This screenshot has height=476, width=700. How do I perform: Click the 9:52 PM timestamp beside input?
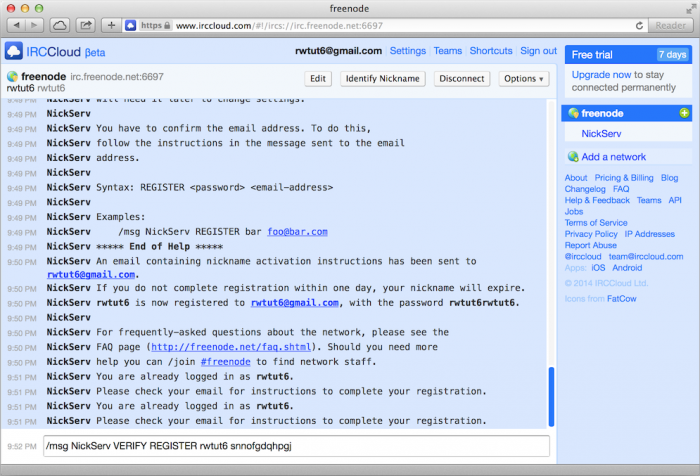click(x=22, y=447)
